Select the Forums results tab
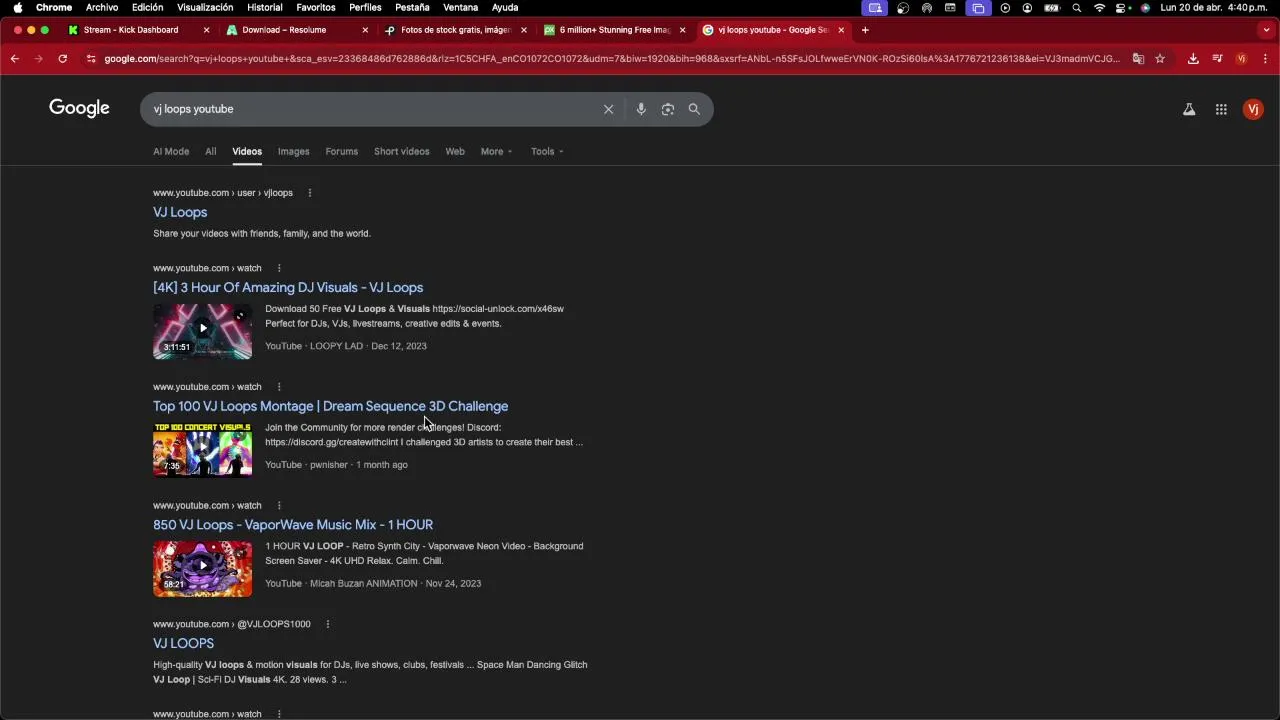Image resolution: width=1280 pixels, height=720 pixels. tap(341, 152)
